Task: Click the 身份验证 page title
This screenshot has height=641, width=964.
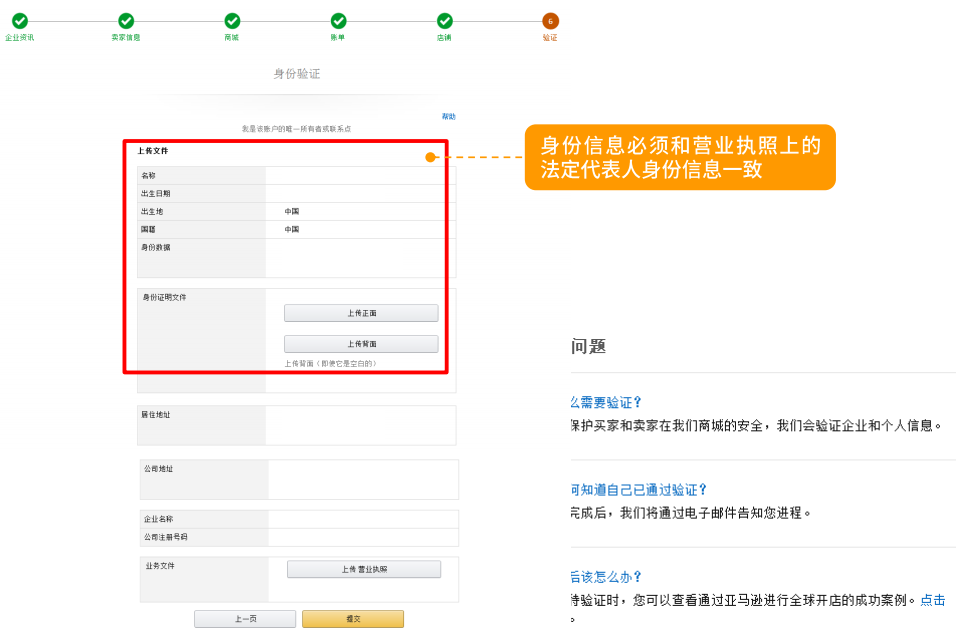Action: [297, 74]
